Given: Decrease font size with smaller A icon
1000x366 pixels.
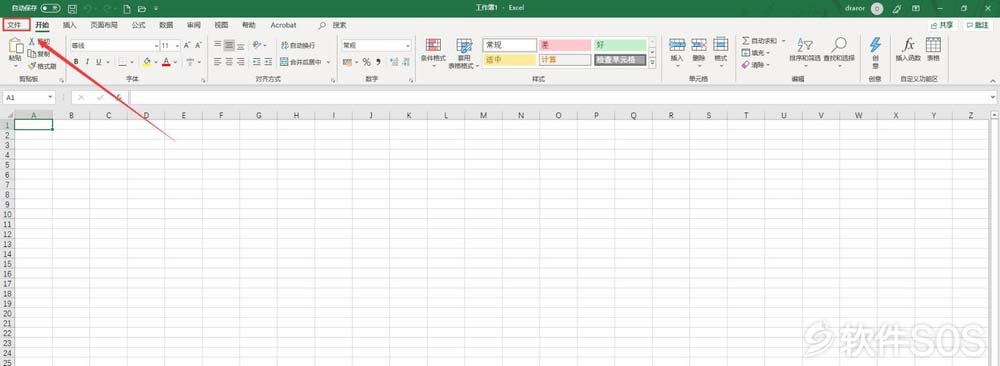Looking at the screenshot, I should point(198,45).
